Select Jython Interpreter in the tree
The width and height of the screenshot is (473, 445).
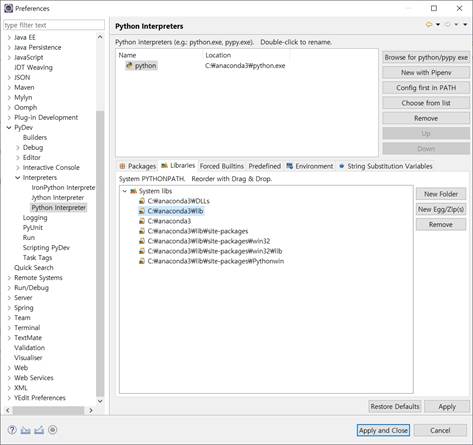point(58,198)
